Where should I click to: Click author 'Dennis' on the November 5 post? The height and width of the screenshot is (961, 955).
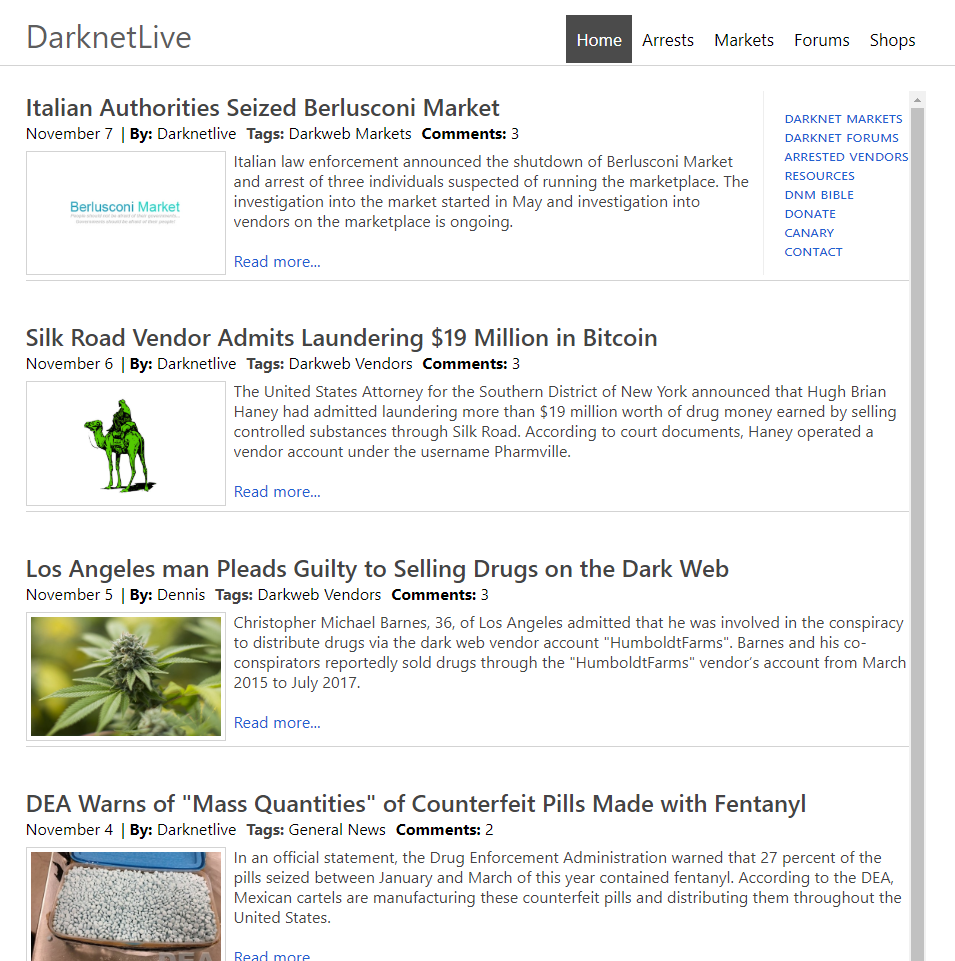coord(181,594)
